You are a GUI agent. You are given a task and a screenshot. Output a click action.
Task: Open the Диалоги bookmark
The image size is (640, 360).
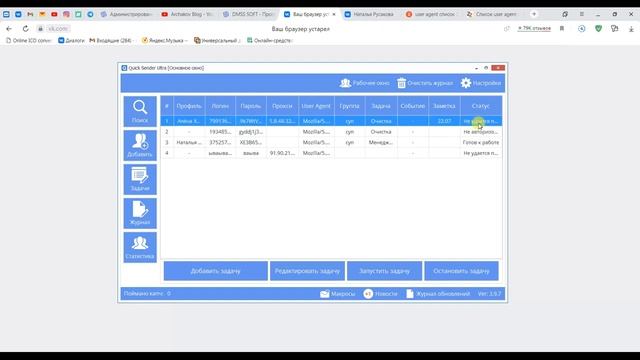pos(71,40)
